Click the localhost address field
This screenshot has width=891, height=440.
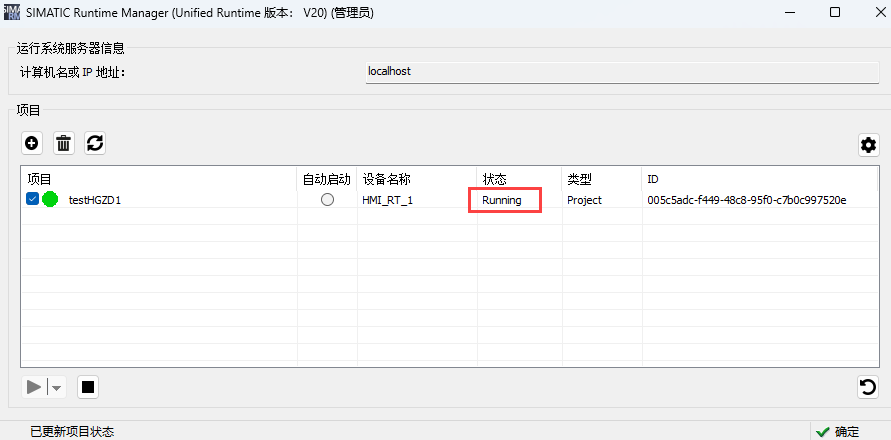pyautogui.click(x=622, y=72)
